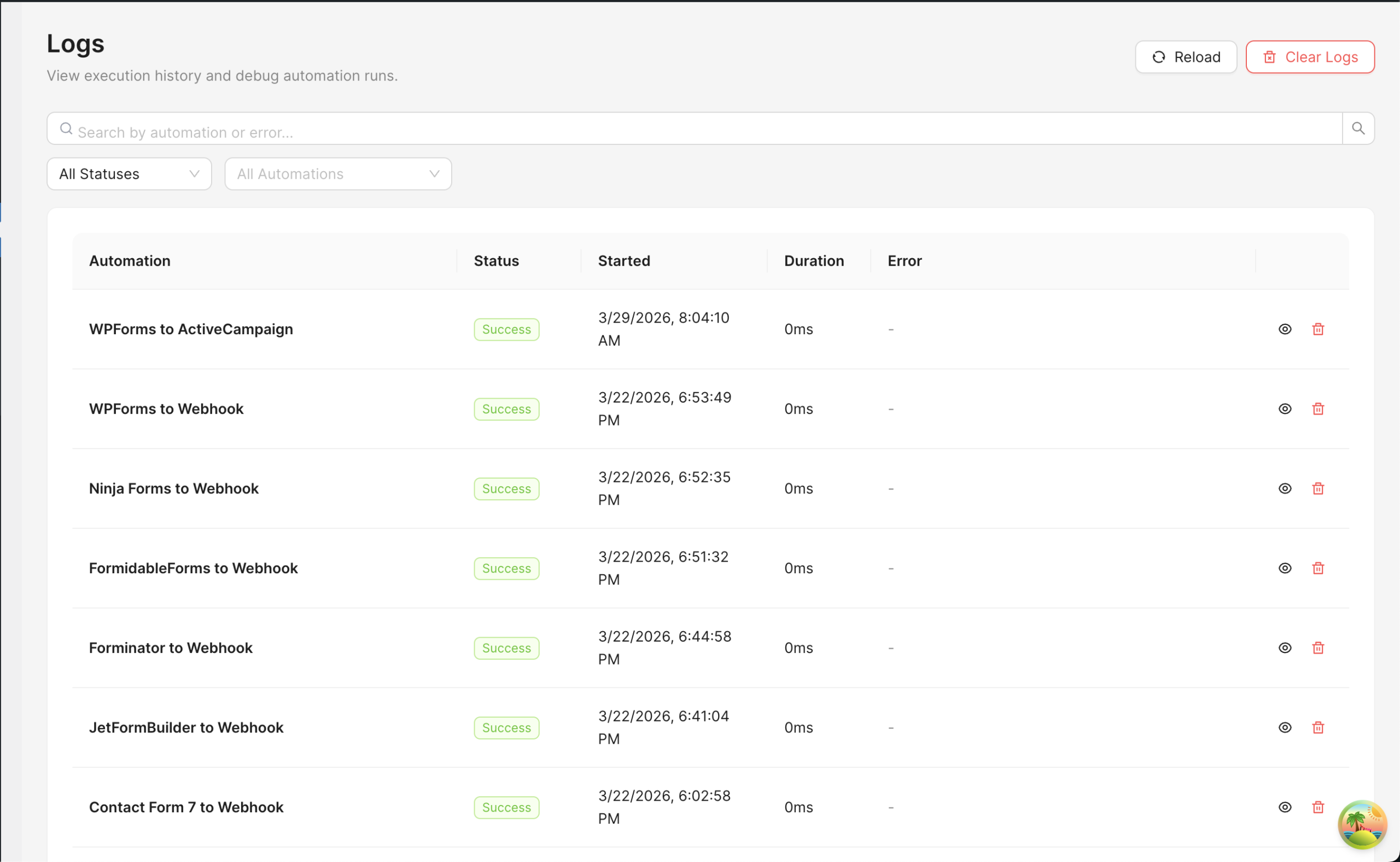The width and height of the screenshot is (1400, 862).
Task: Click the search magnifier button at right
Action: point(1358,129)
